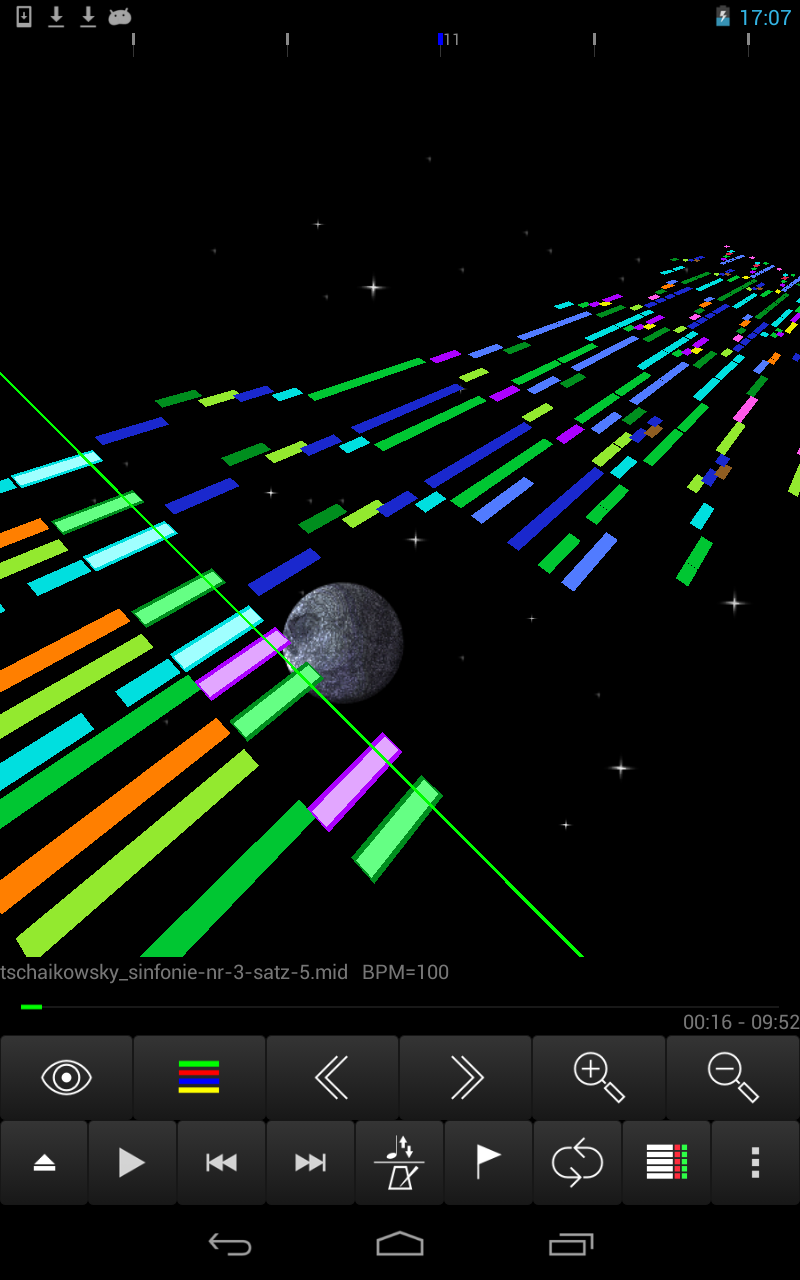Click the double right chevron button

pos(466,1077)
